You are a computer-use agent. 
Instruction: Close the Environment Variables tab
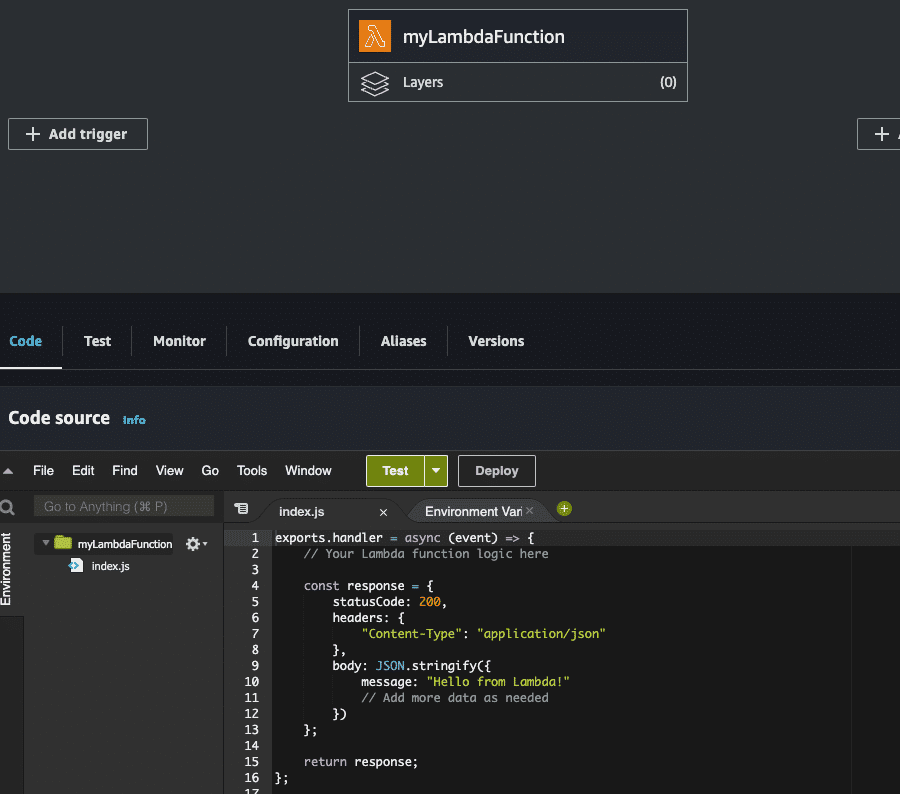click(x=529, y=509)
